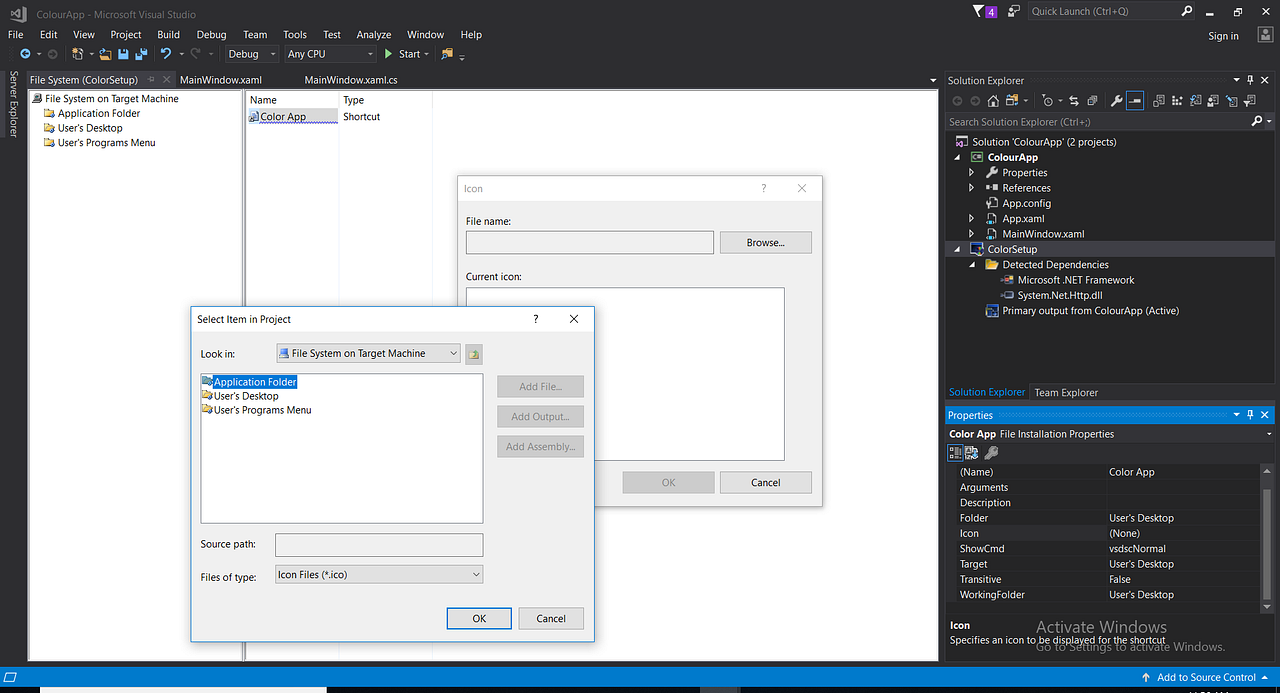Viewport: 1280px width, 693px height.
Task: Sync Solution Explorer with active document
Action: 1073,100
